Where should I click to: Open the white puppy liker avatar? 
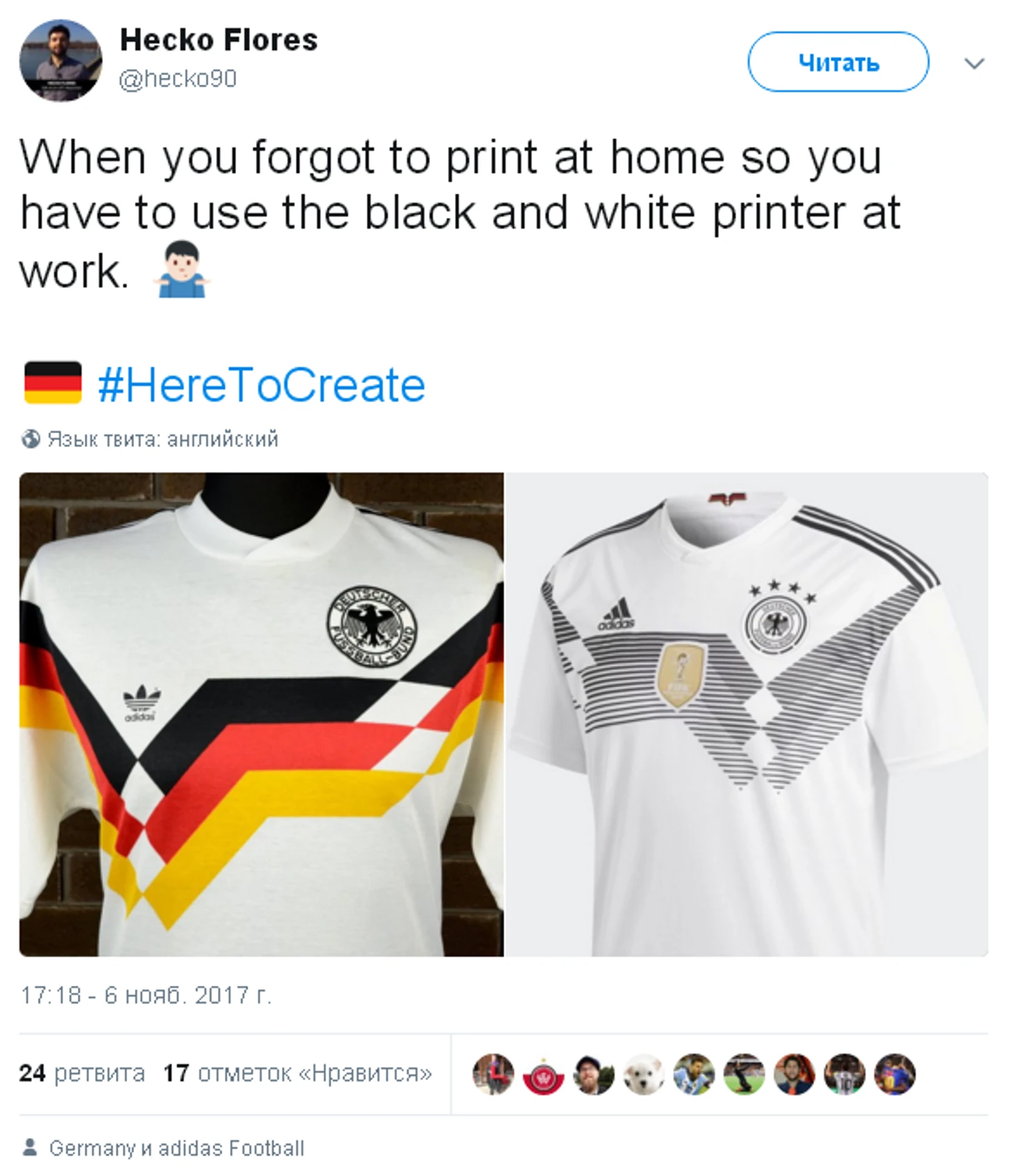[x=644, y=1074]
